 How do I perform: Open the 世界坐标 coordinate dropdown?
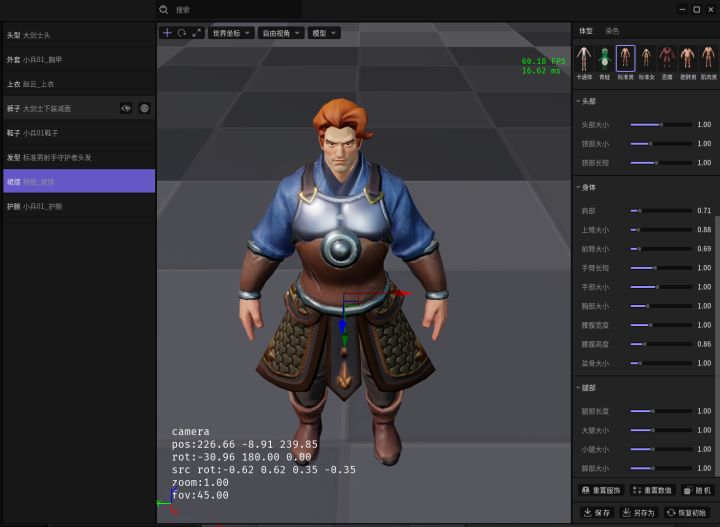click(231, 33)
